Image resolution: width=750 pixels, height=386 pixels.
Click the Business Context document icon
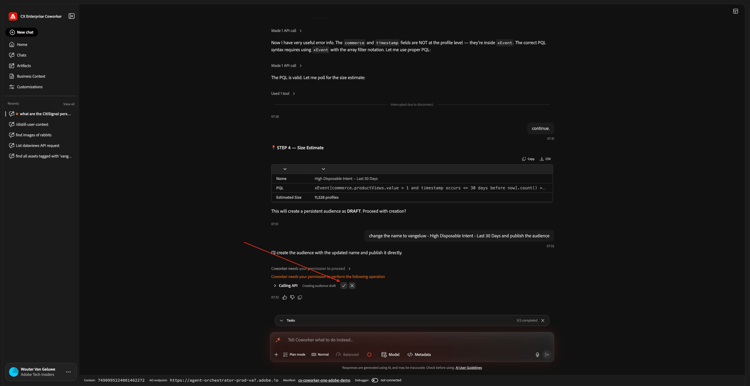point(11,76)
